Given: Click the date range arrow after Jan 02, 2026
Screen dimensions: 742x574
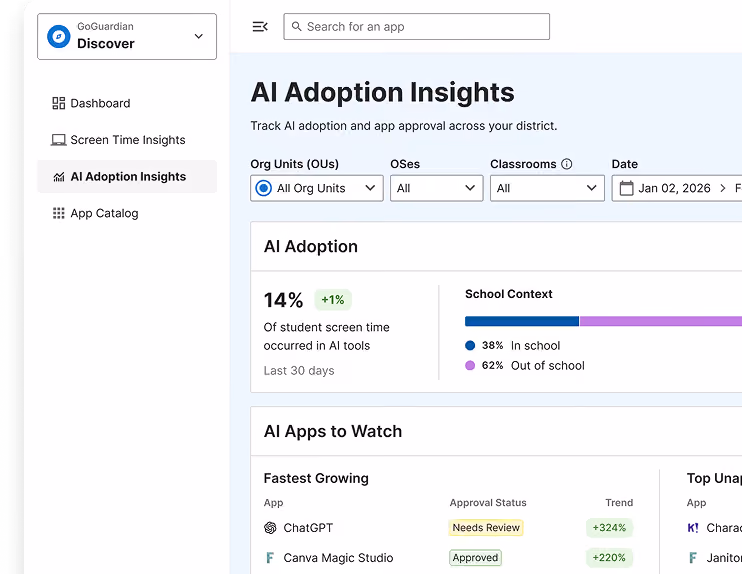Looking at the screenshot, I should click(x=723, y=188).
